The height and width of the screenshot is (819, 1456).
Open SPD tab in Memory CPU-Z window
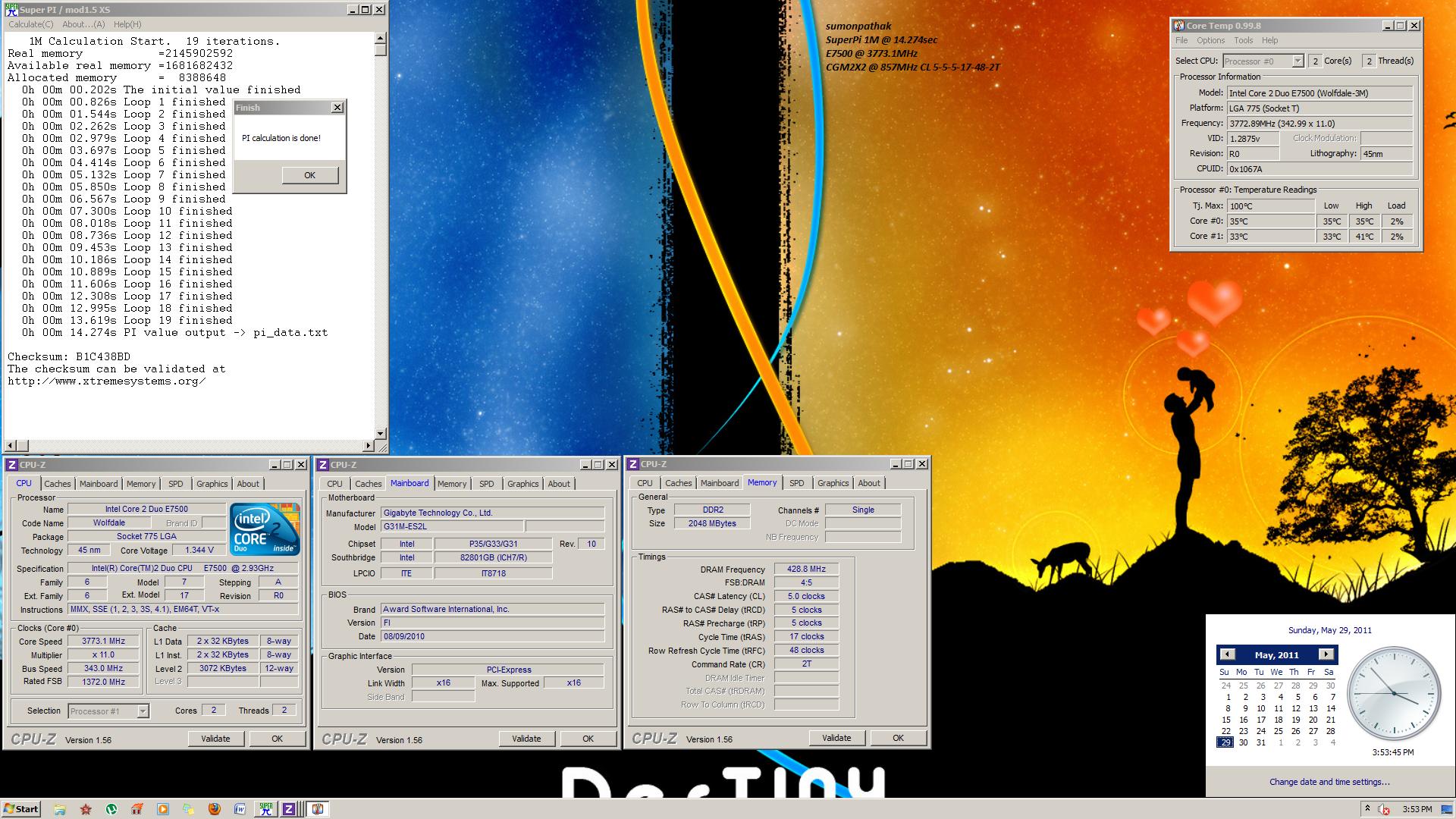pos(796,483)
